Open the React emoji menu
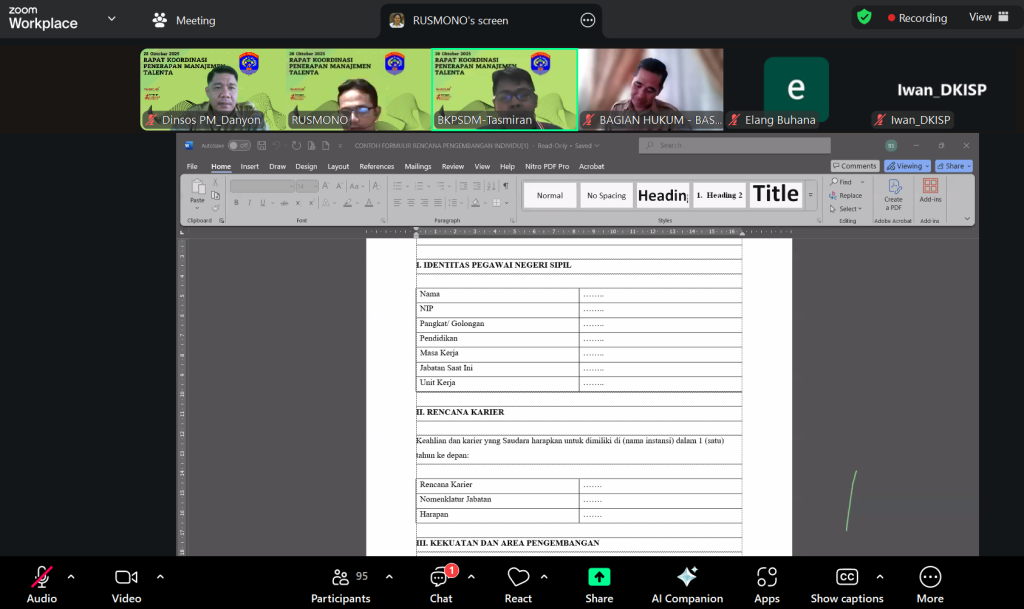 point(518,583)
